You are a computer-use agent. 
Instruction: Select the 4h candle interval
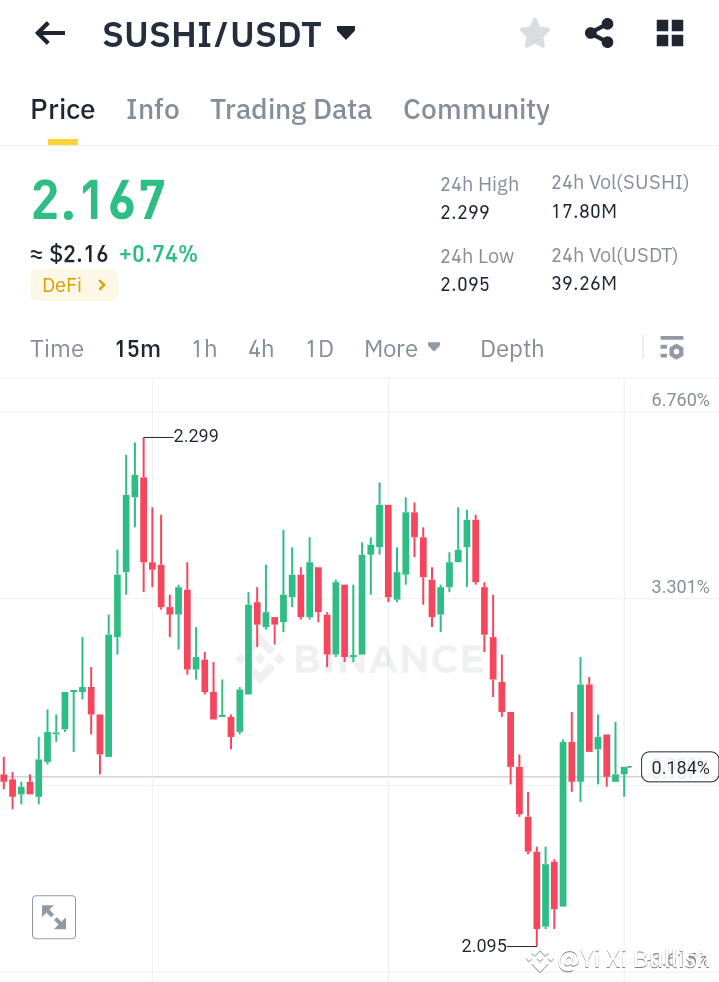point(261,348)
